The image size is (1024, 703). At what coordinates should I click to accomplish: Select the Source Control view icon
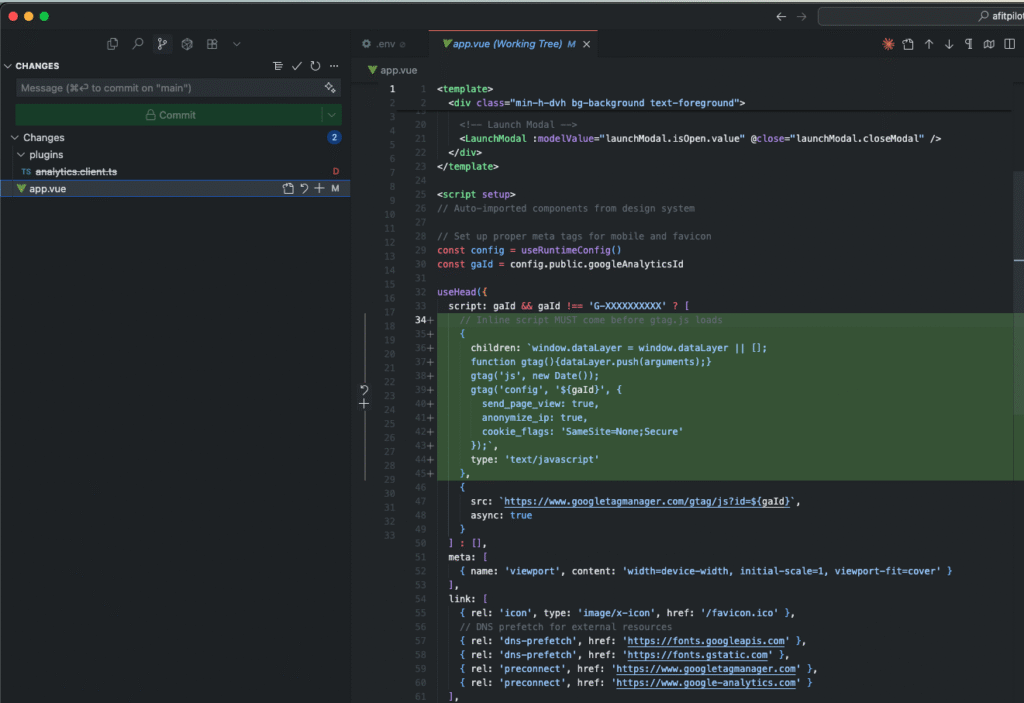tap(162, 44)
